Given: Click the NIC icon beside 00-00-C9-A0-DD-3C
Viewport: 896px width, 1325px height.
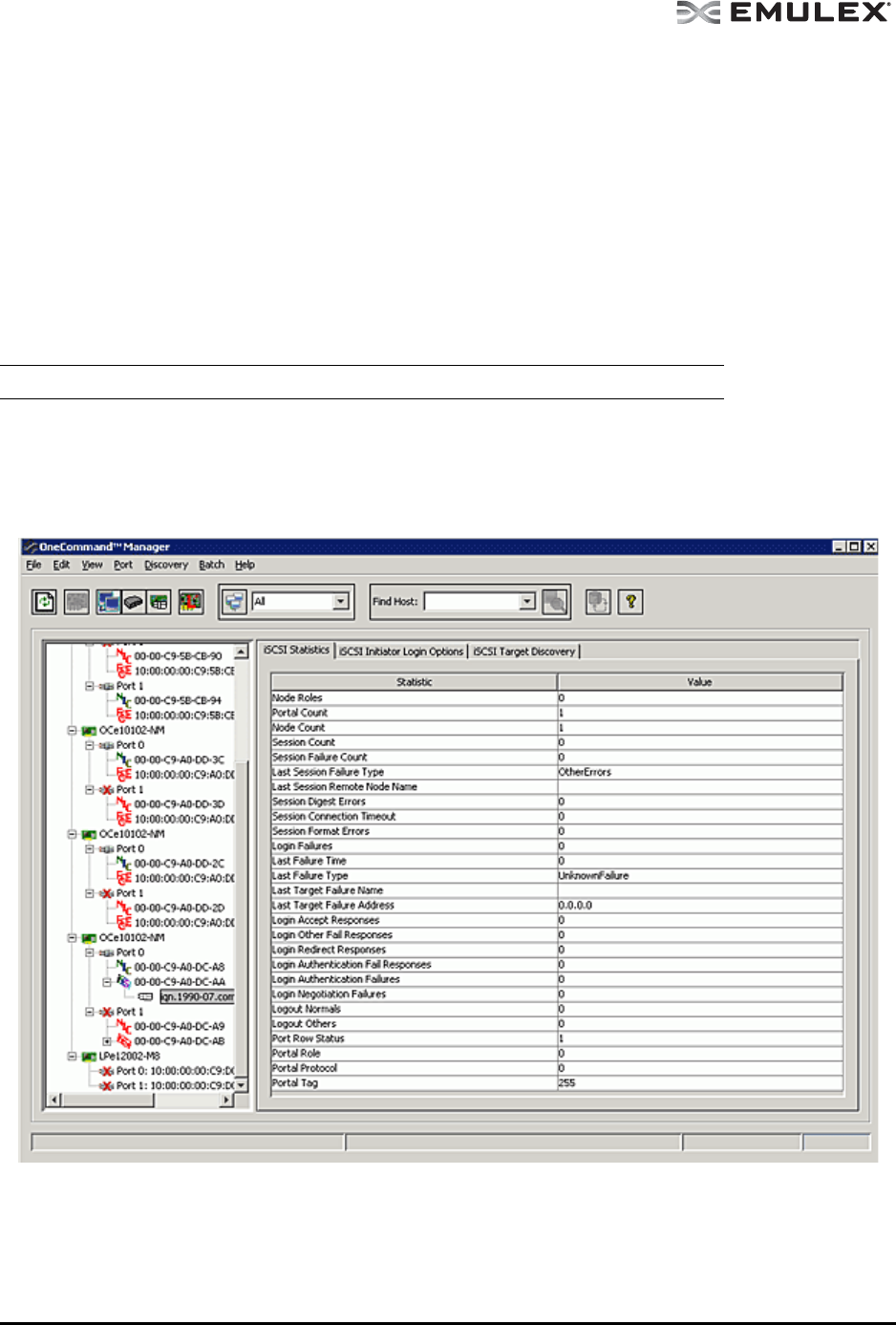Looking at the screenshot, I should pyautogui.click(x=124, y=759).
